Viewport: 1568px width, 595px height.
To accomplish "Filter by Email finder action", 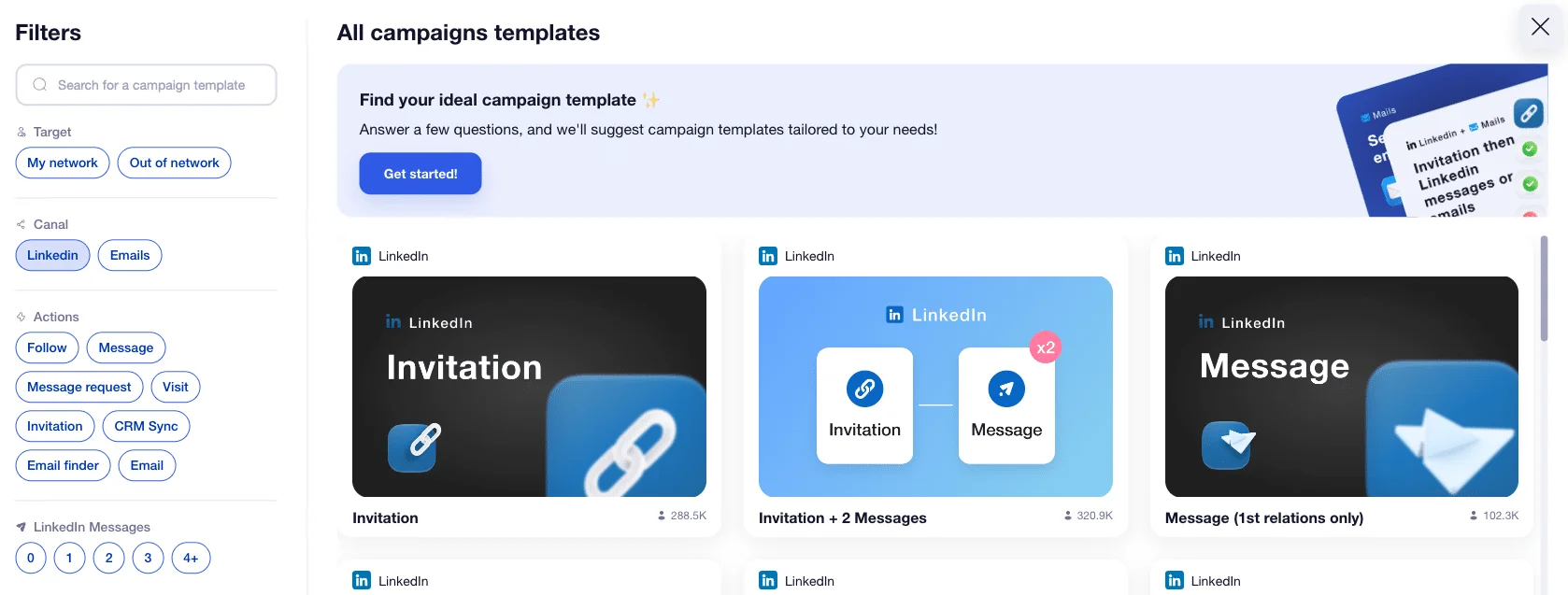I will (x=64, y=465).
